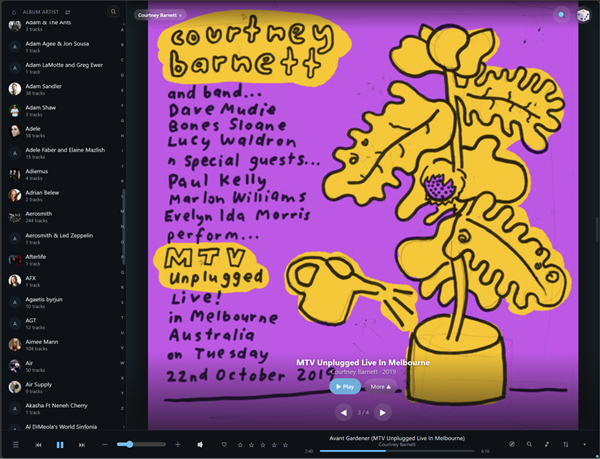Jump to letter G in alphabet index
The width and height of the screenshot is (600, 459).
(x=122, y=120)
